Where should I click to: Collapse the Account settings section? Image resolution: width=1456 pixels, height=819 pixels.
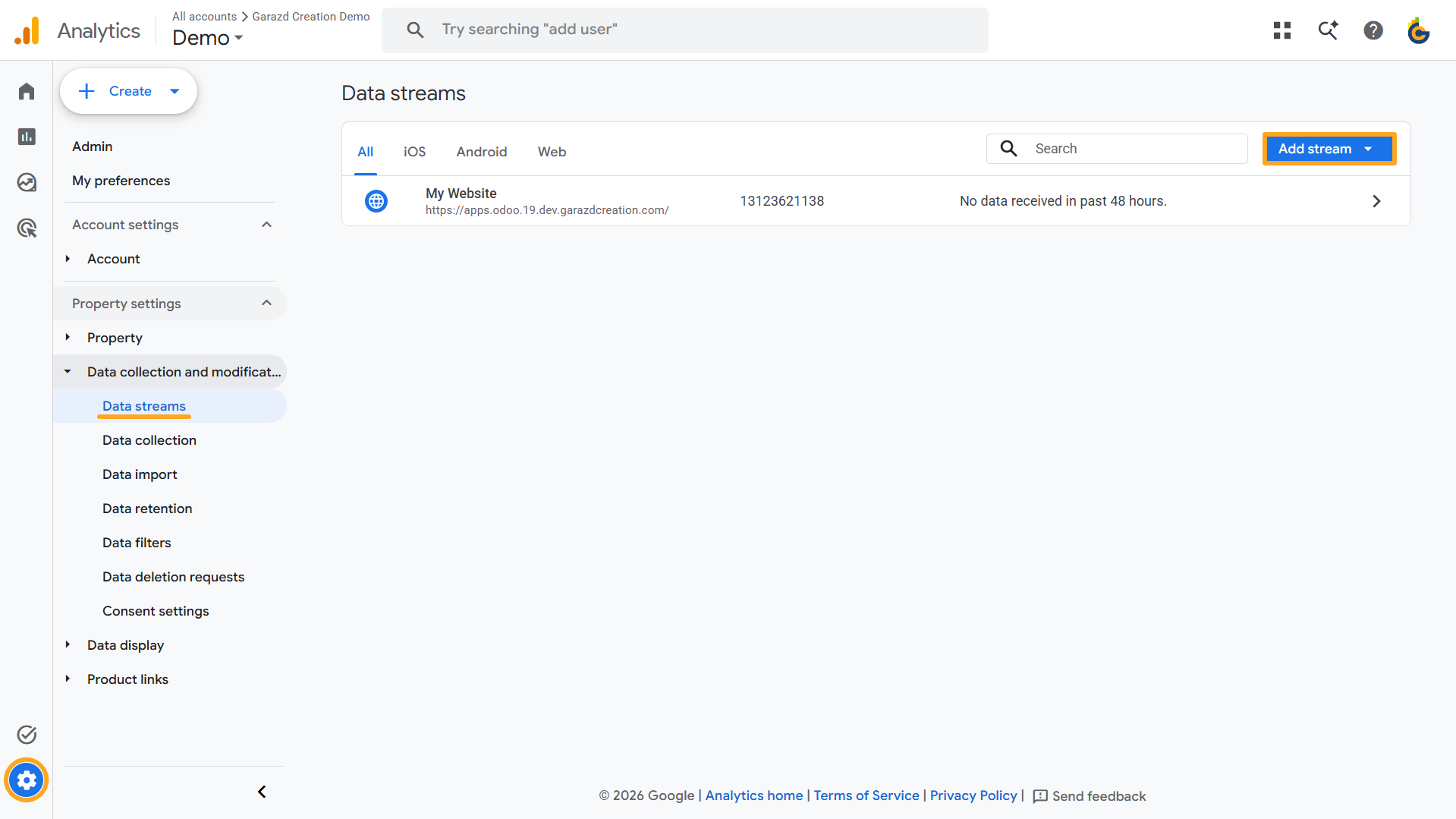point(266,225)
